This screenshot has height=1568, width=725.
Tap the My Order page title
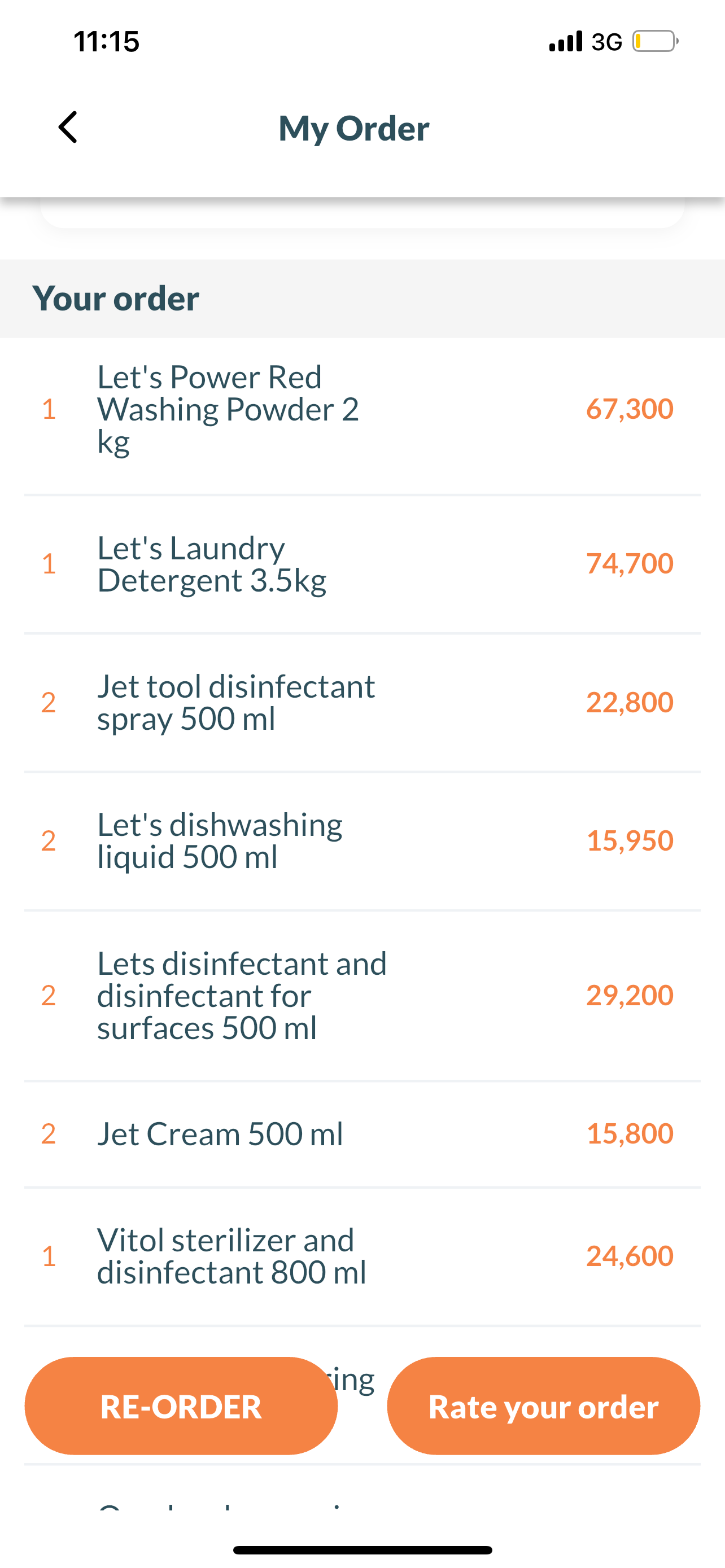pyautogui.click(x=353, y=129)
